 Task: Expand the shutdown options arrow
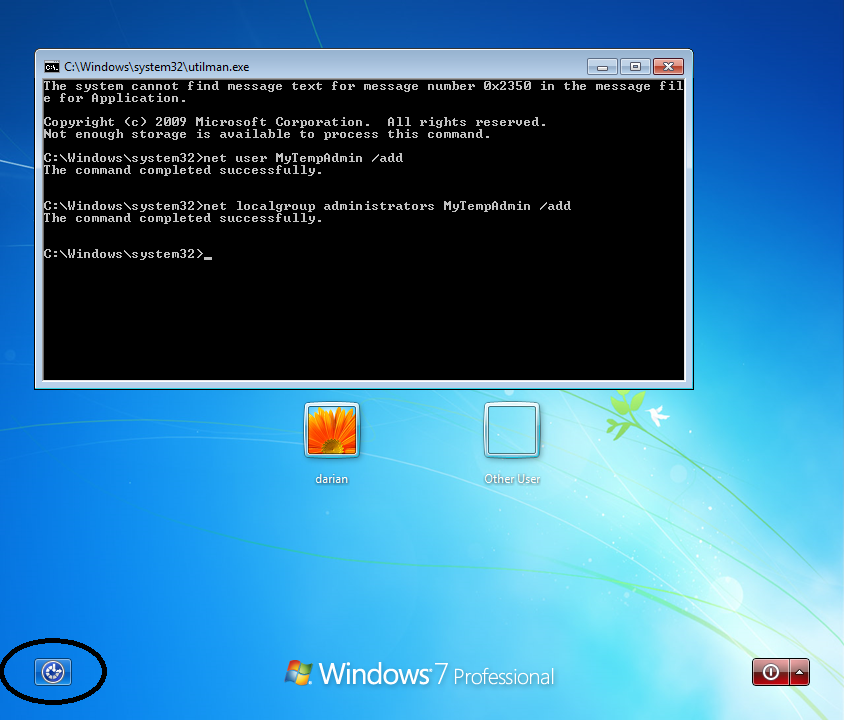click(x=797, y=672)
